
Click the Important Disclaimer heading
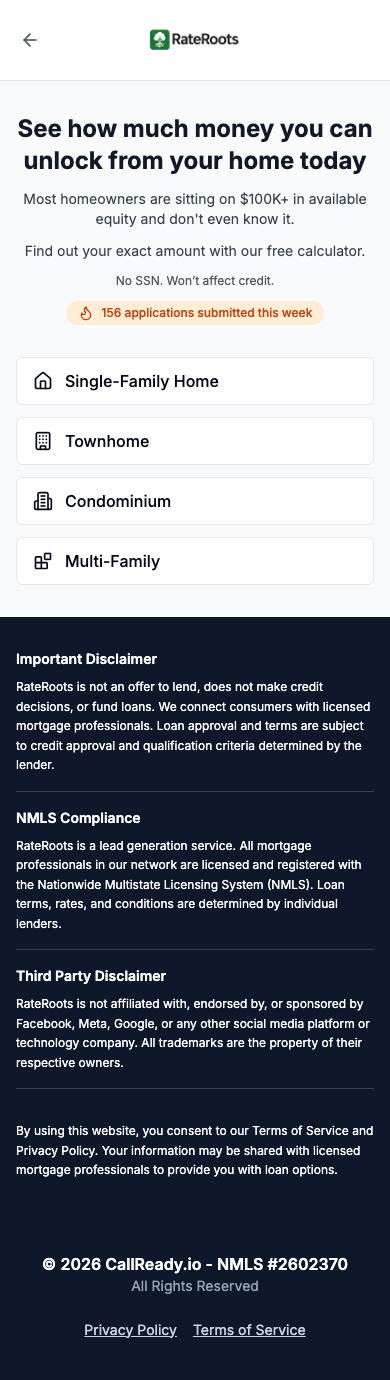click(x=87, y=659)
